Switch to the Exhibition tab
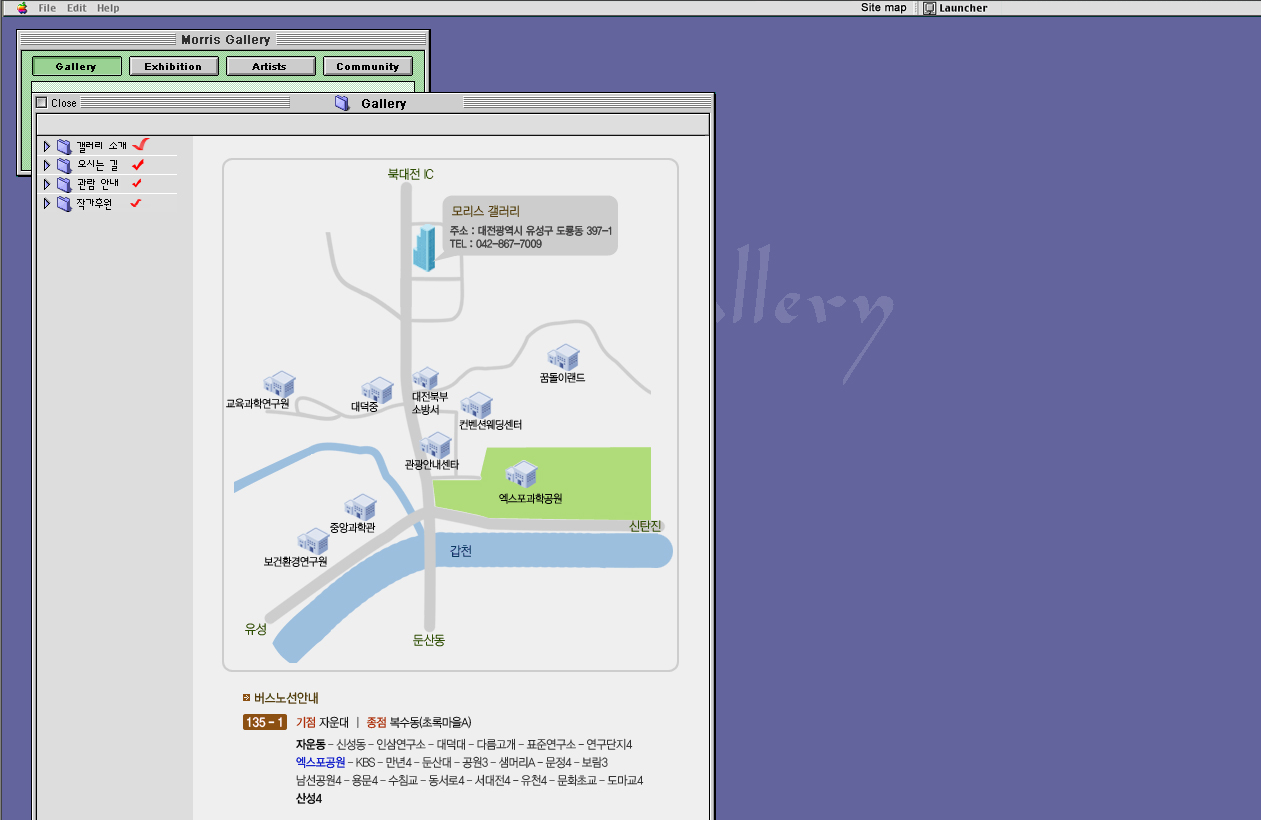The height and width of the screenshot is (820, 1261). (173, 67)
